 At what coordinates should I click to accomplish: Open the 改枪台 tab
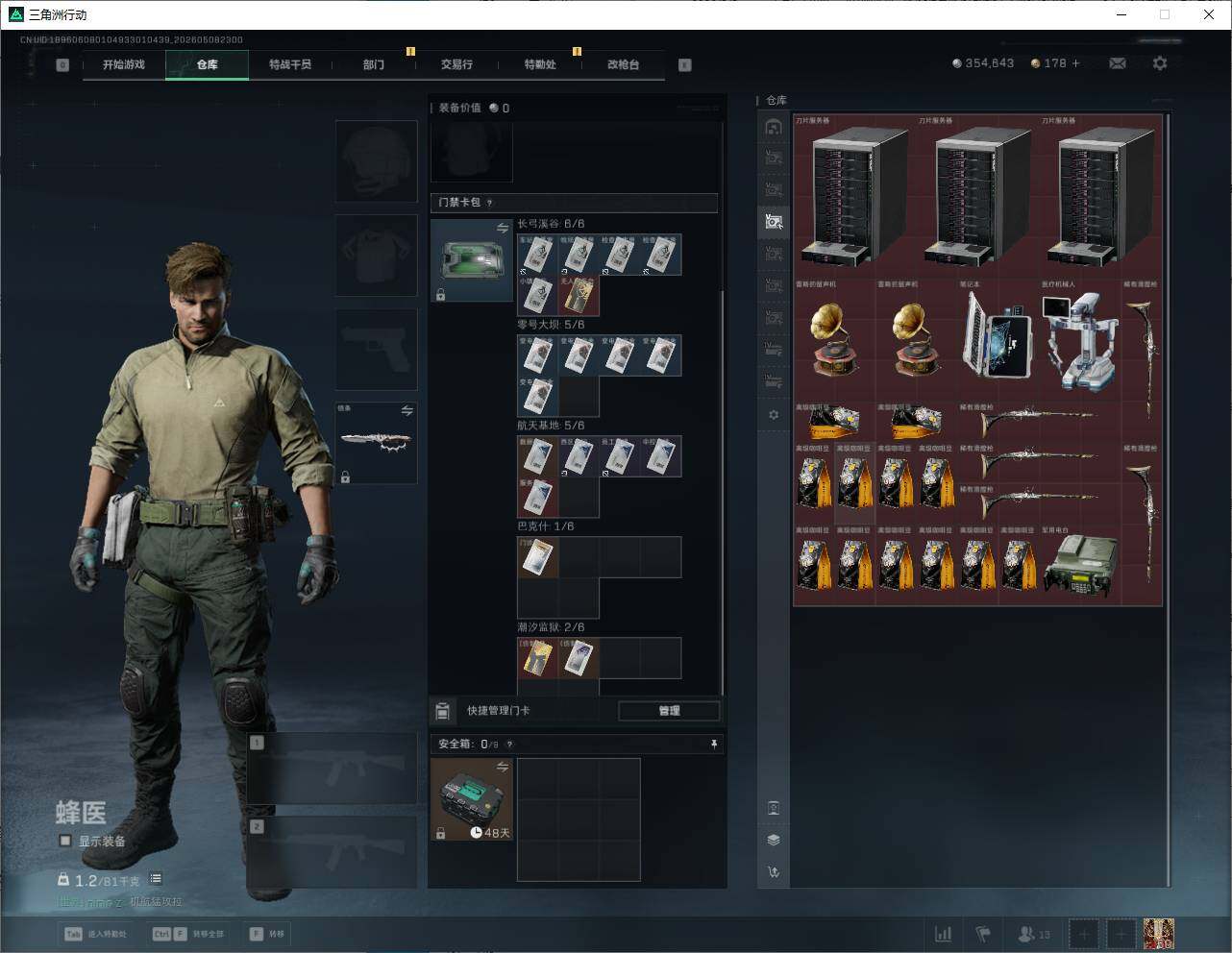pyautogui.click(x=623, y=64)
